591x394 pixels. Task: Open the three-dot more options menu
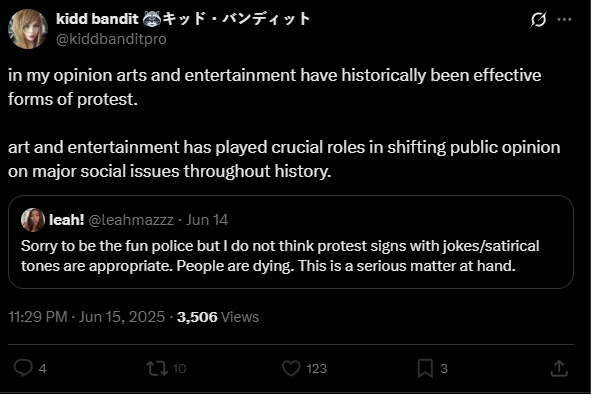click(x=564, y=19)
